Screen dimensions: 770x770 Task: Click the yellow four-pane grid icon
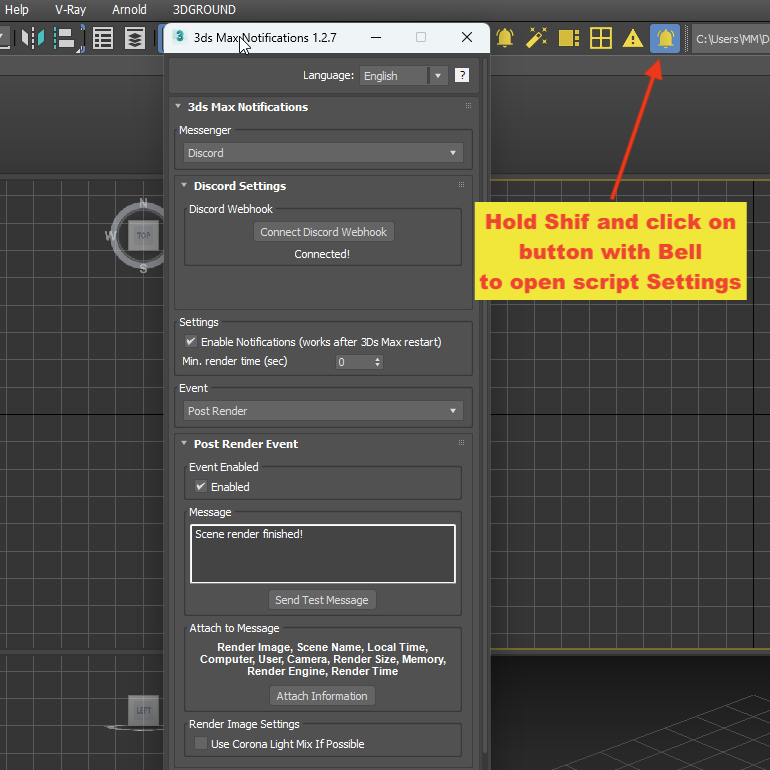coord(601,38)
